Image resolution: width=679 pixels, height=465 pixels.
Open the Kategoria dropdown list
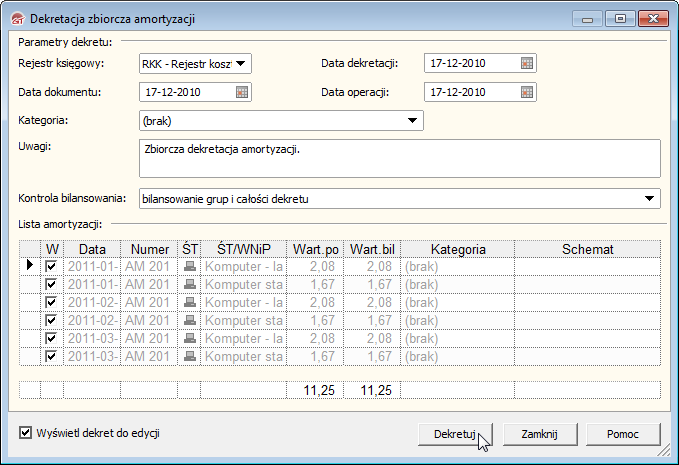coord(413,121)
